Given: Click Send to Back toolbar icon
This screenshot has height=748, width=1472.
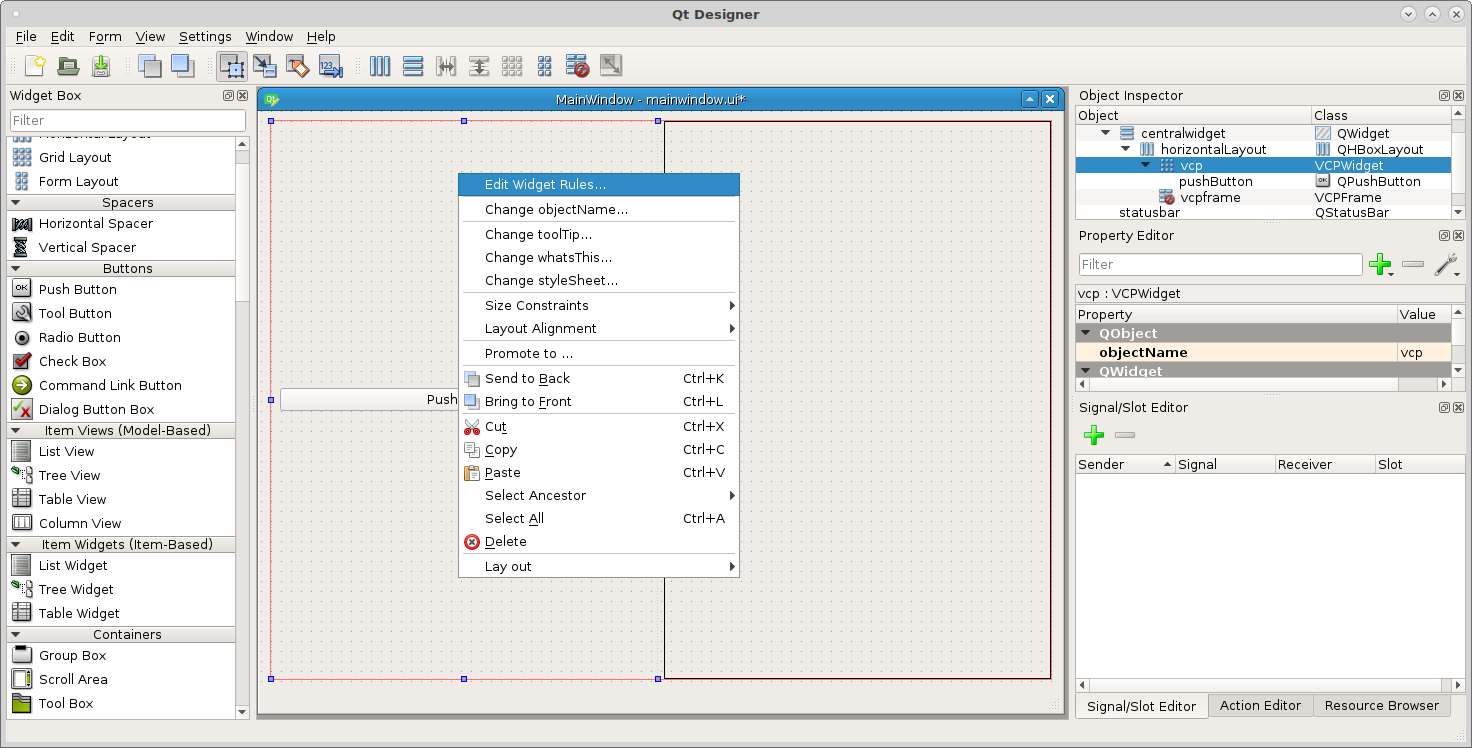Looking at the screenshot, I should click(x=149, y=66).
